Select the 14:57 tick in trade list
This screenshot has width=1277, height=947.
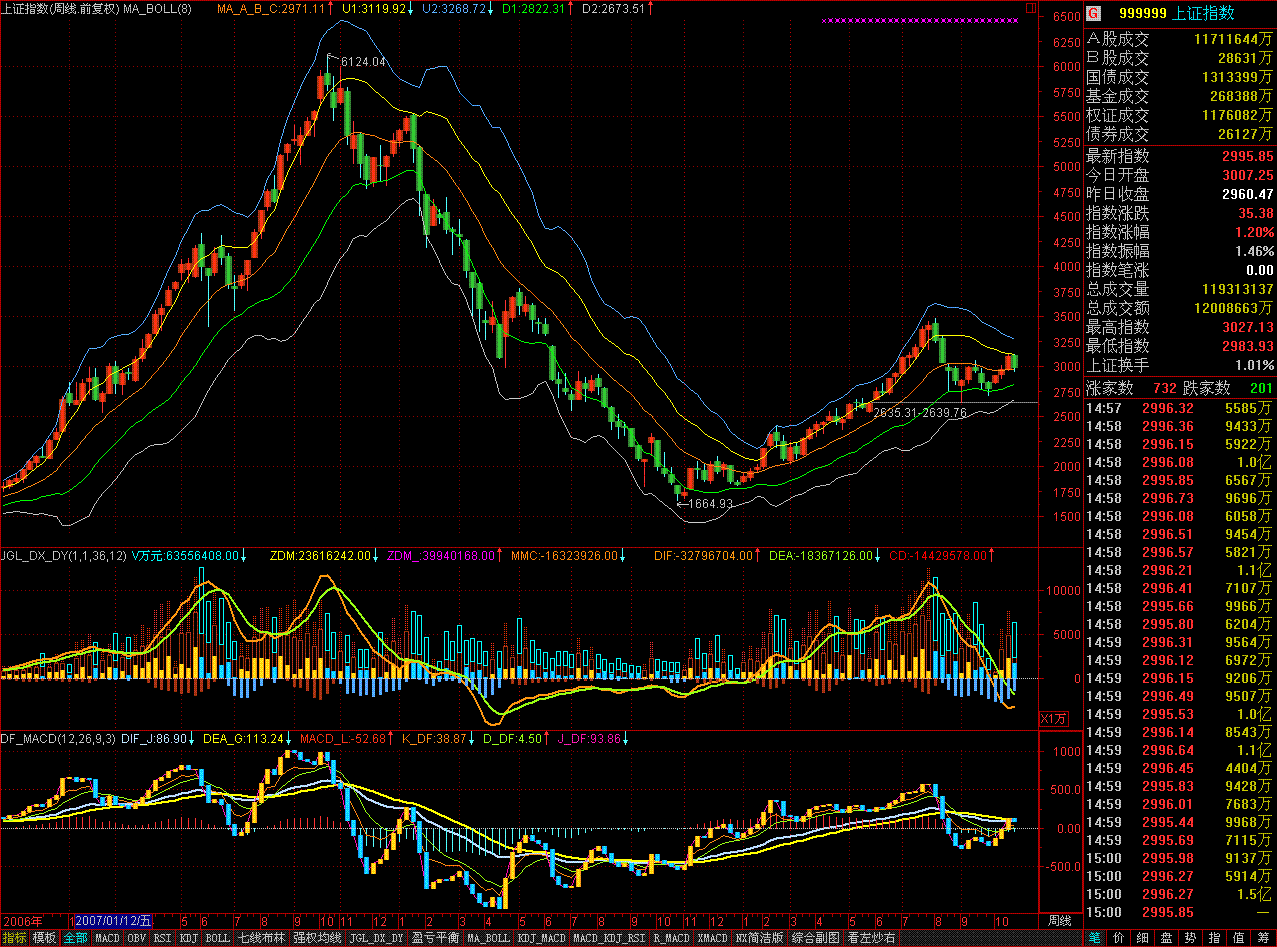1104,408
